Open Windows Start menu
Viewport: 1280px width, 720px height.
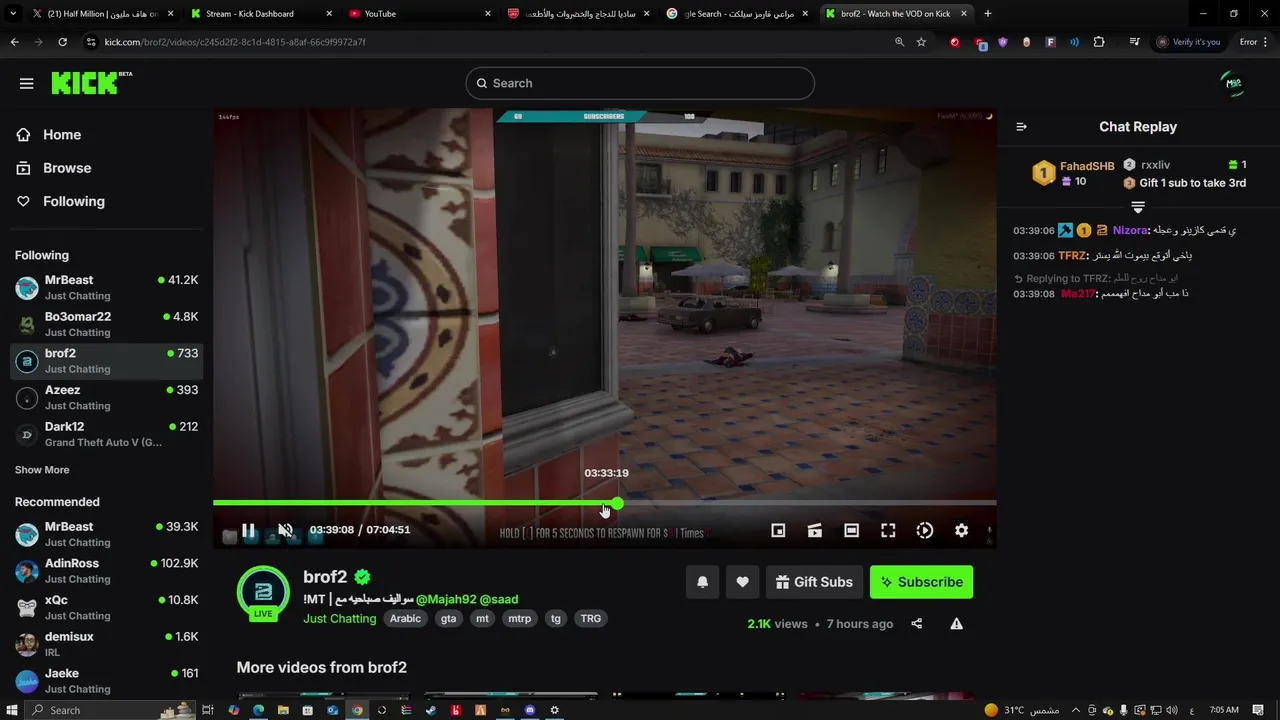pyautogui.click(x=12, y=710)
